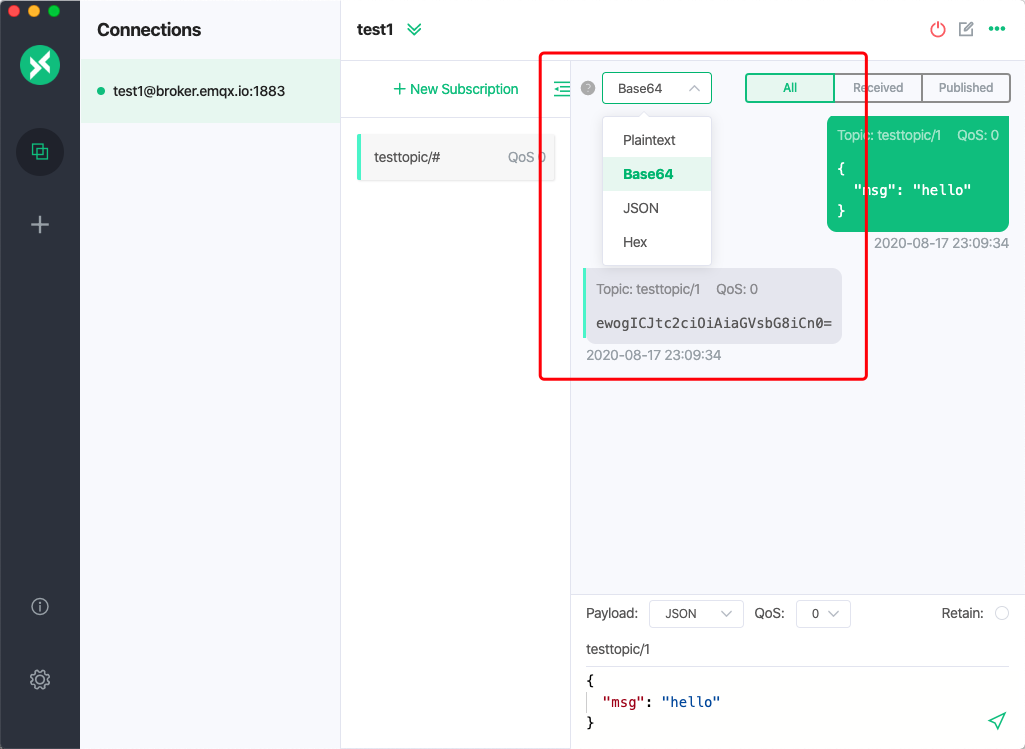Click the plus icon for new connection

point(40,224)
